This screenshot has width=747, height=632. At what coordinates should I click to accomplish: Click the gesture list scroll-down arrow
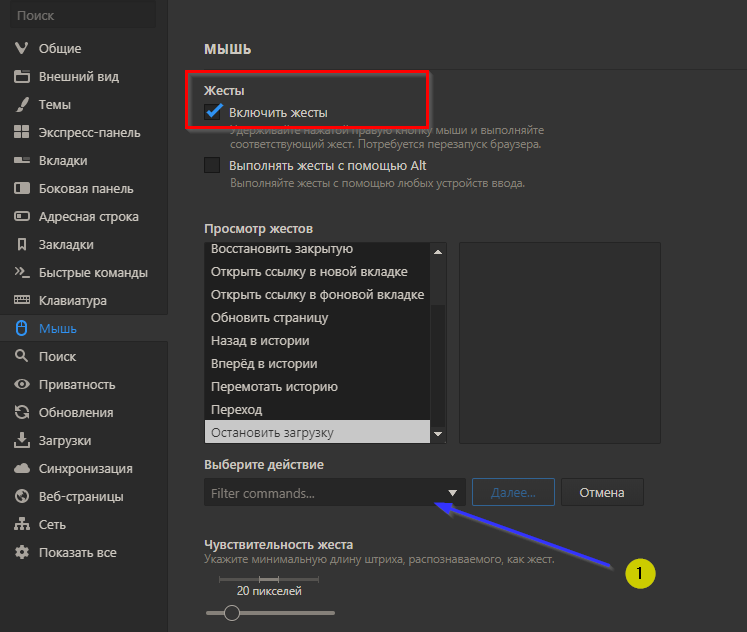(438, 433)
